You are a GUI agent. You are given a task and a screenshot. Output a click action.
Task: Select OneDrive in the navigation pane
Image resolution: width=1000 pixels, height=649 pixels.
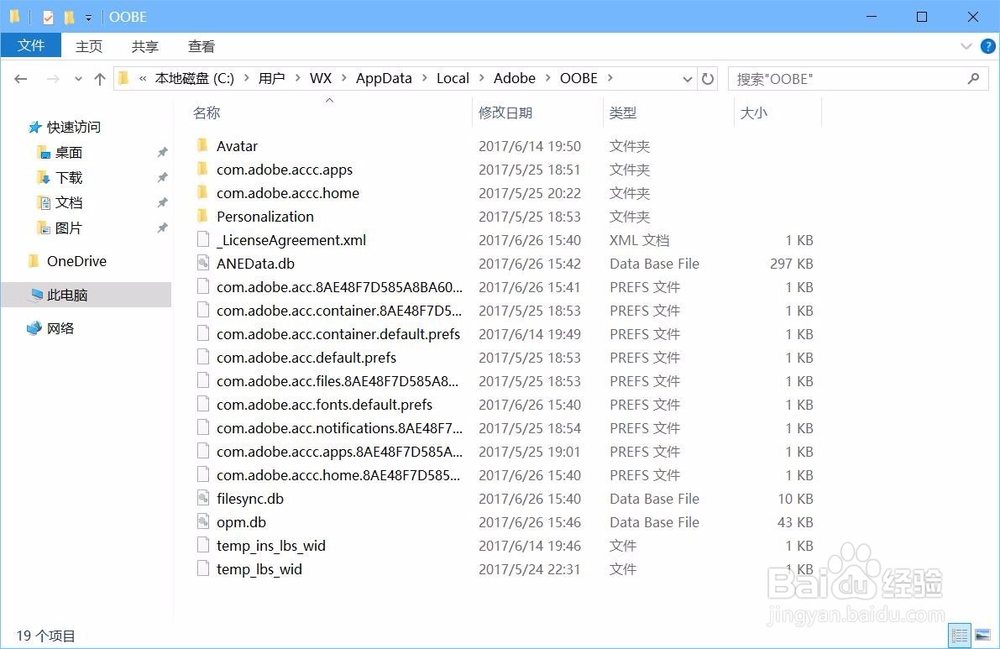(x=77, y=261)
